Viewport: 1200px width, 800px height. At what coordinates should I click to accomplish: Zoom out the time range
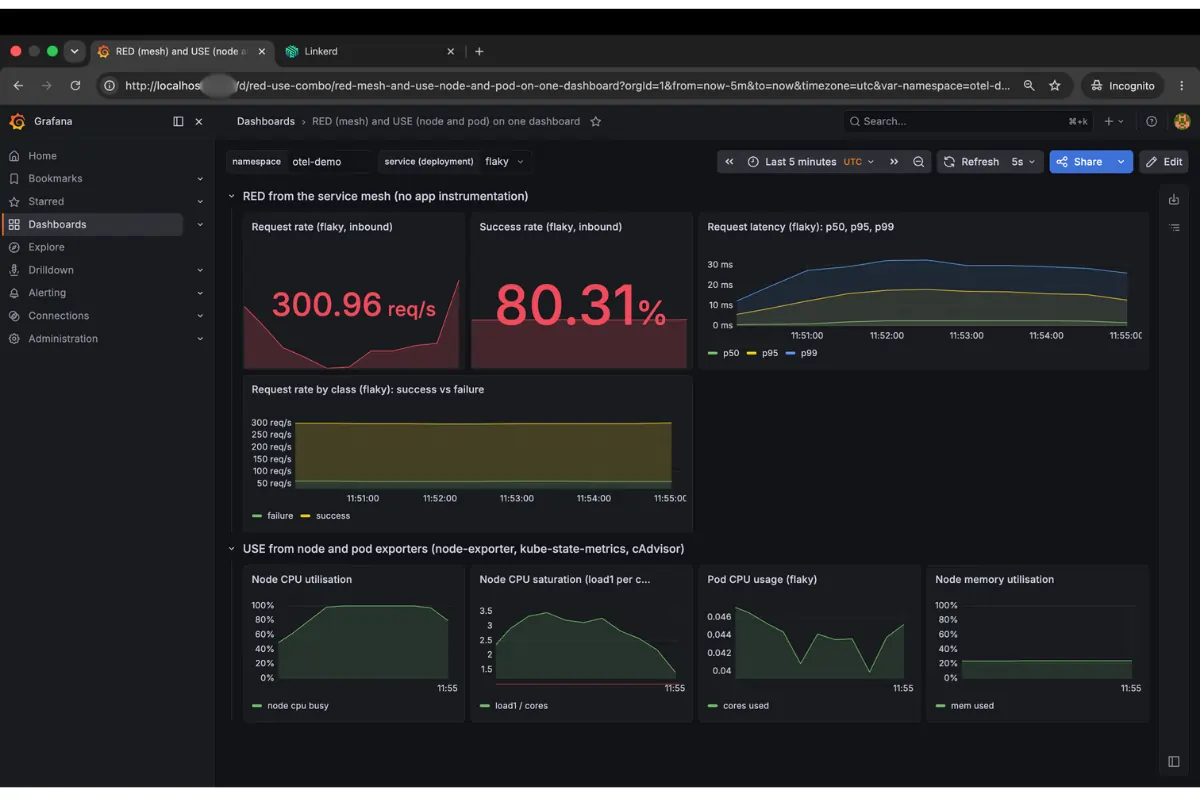coord(918,162)
